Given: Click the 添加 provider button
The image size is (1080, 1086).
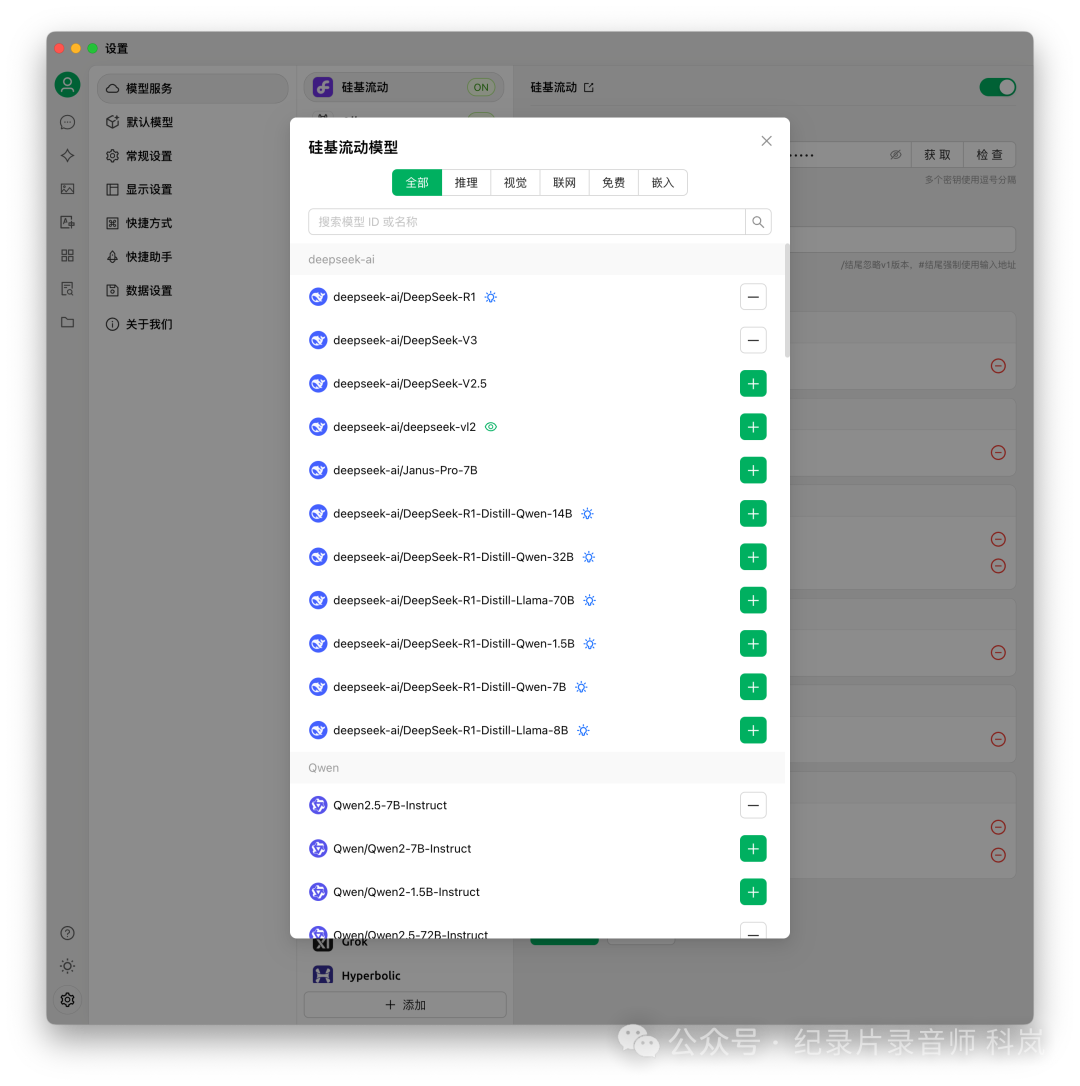Looking at the screenshot, I should (405, 1005).
